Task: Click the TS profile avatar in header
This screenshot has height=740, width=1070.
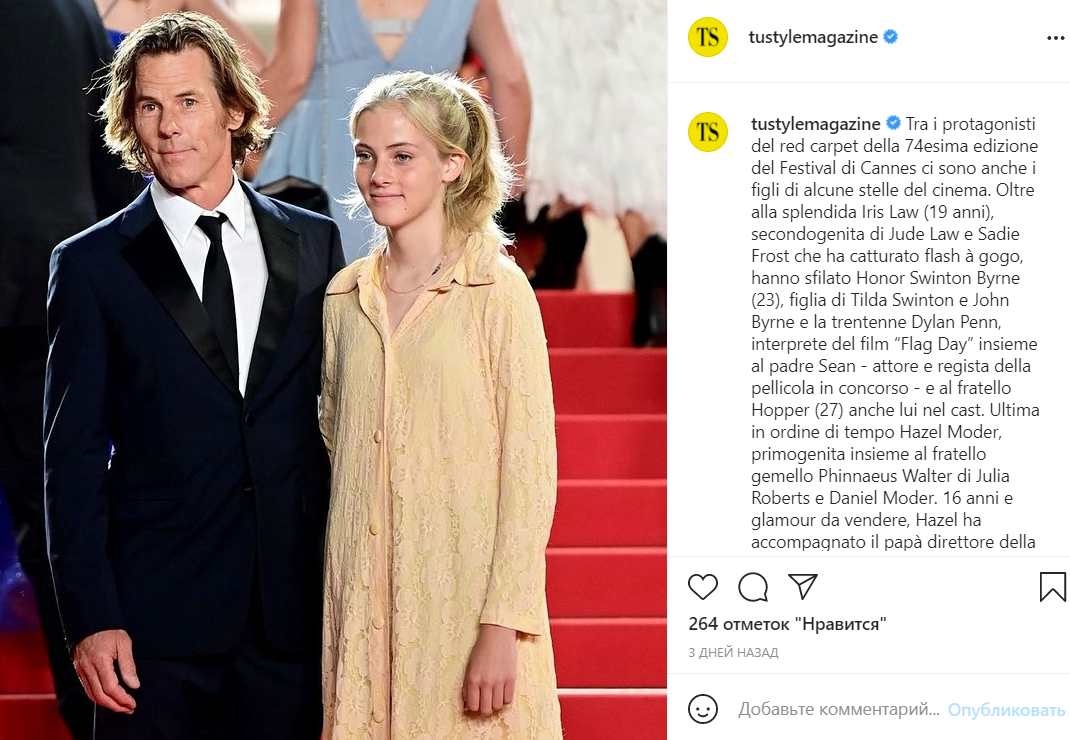Action: (x=708, y=37)
